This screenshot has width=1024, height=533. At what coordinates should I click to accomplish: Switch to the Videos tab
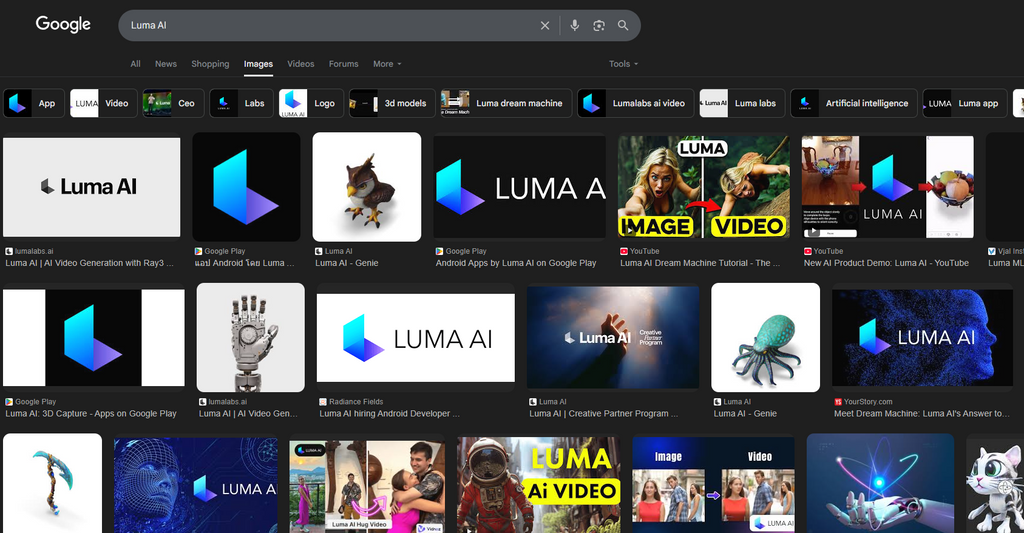click(x=300, y=64)
